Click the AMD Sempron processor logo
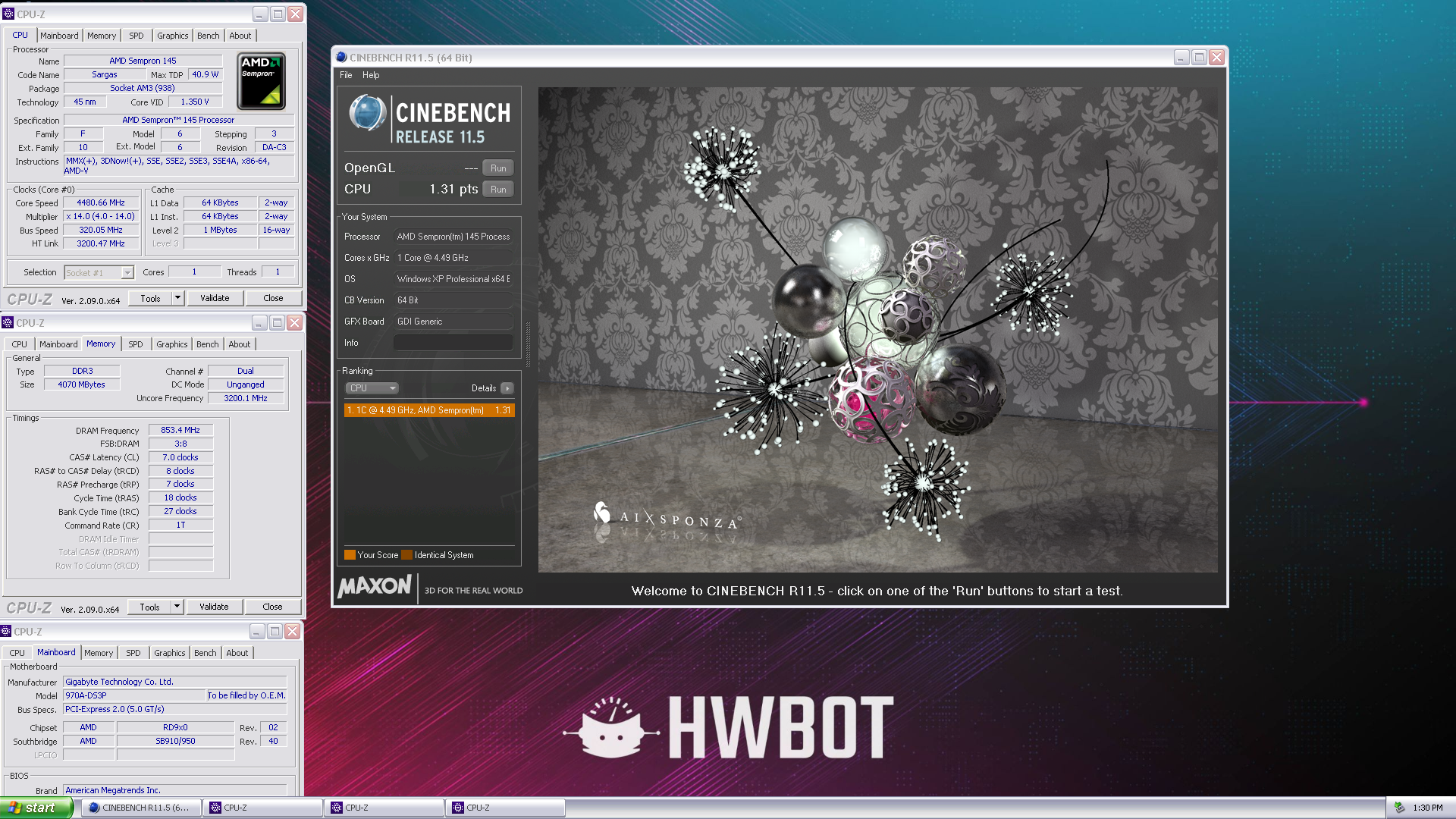The height and width of the screenshot is (819, 1456). (262, 81)
